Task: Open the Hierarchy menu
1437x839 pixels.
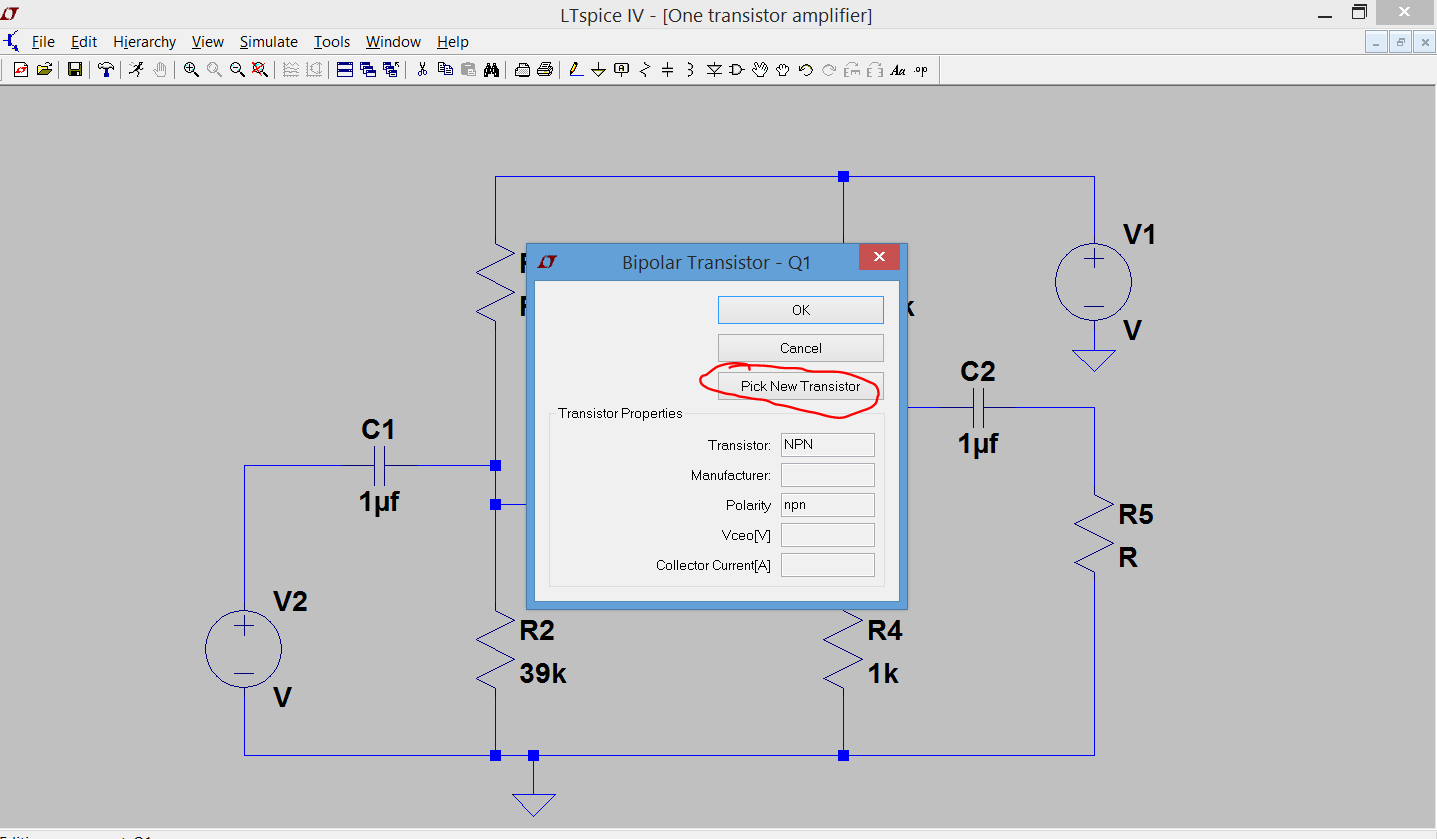Action: [145, 42]
